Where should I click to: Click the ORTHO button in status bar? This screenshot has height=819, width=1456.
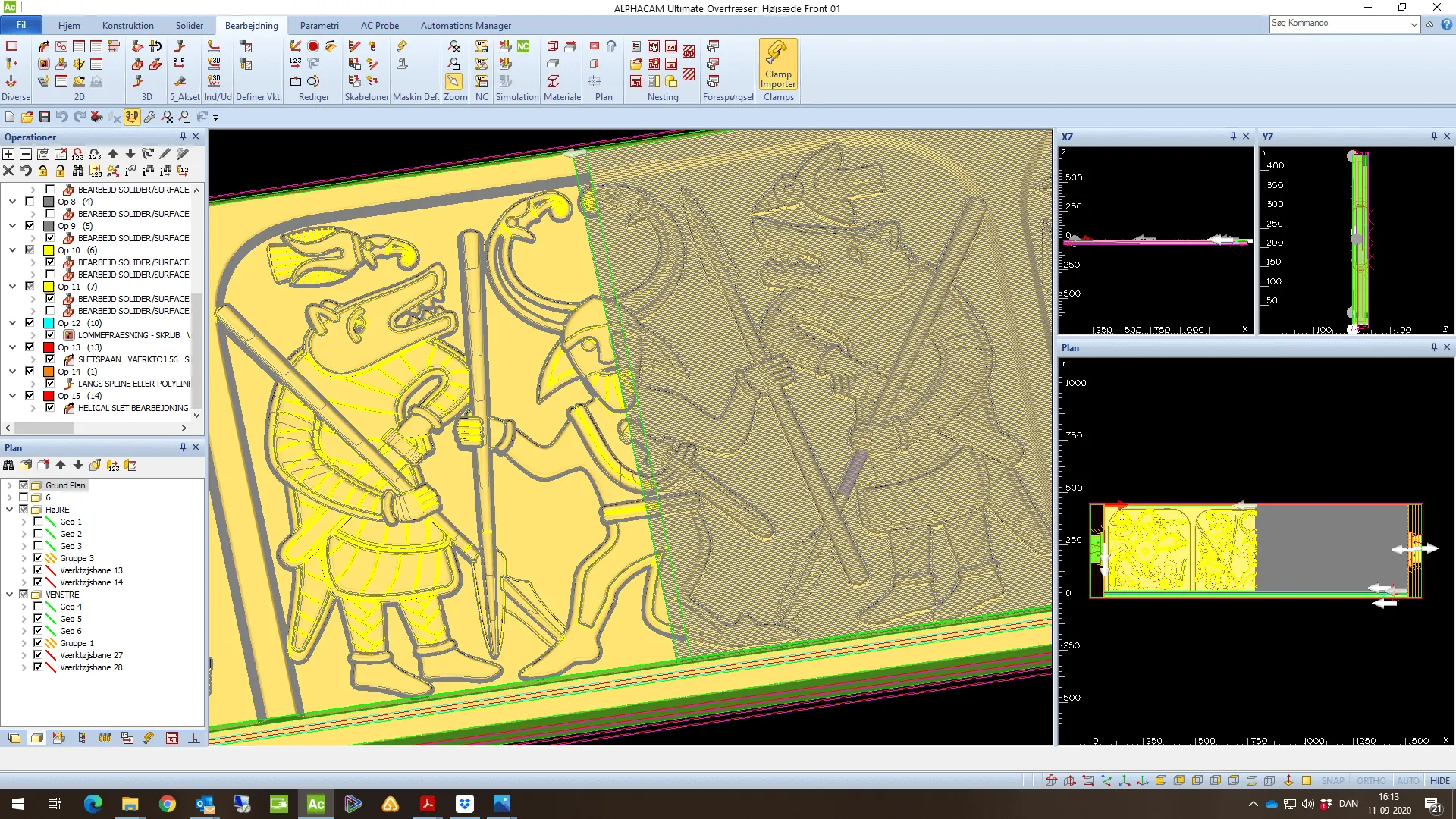pyautogui.click(x=1371, y=780)
